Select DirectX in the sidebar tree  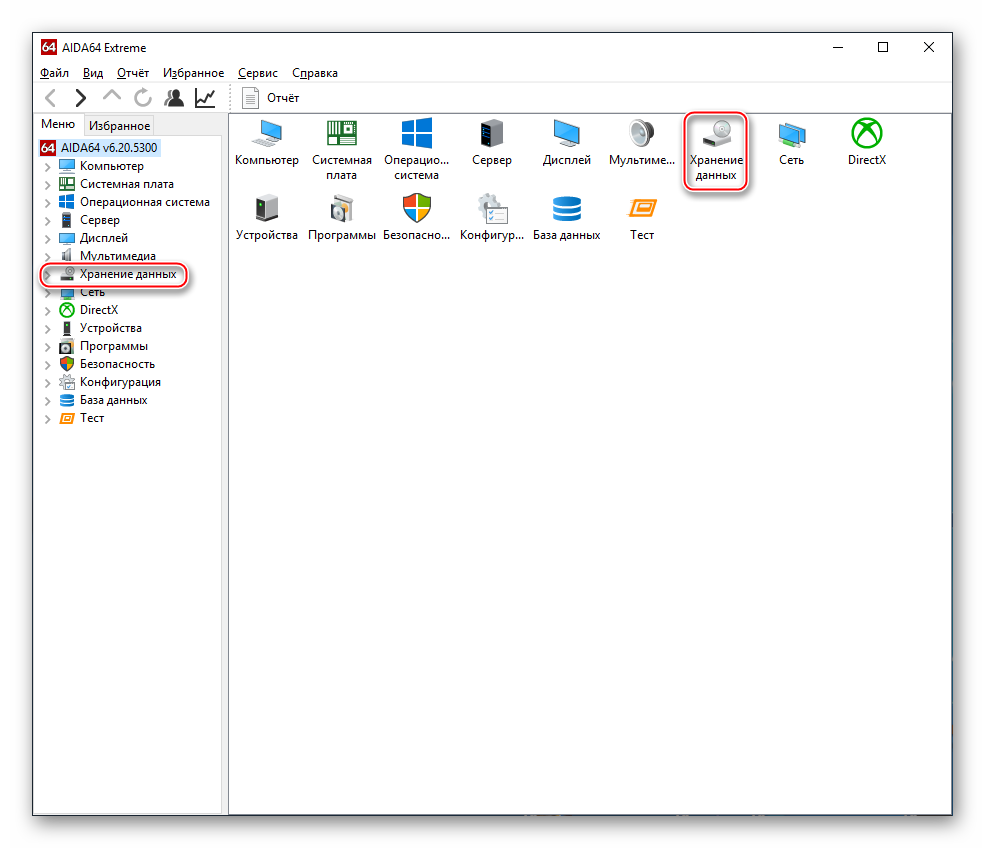tap(99, 310)
